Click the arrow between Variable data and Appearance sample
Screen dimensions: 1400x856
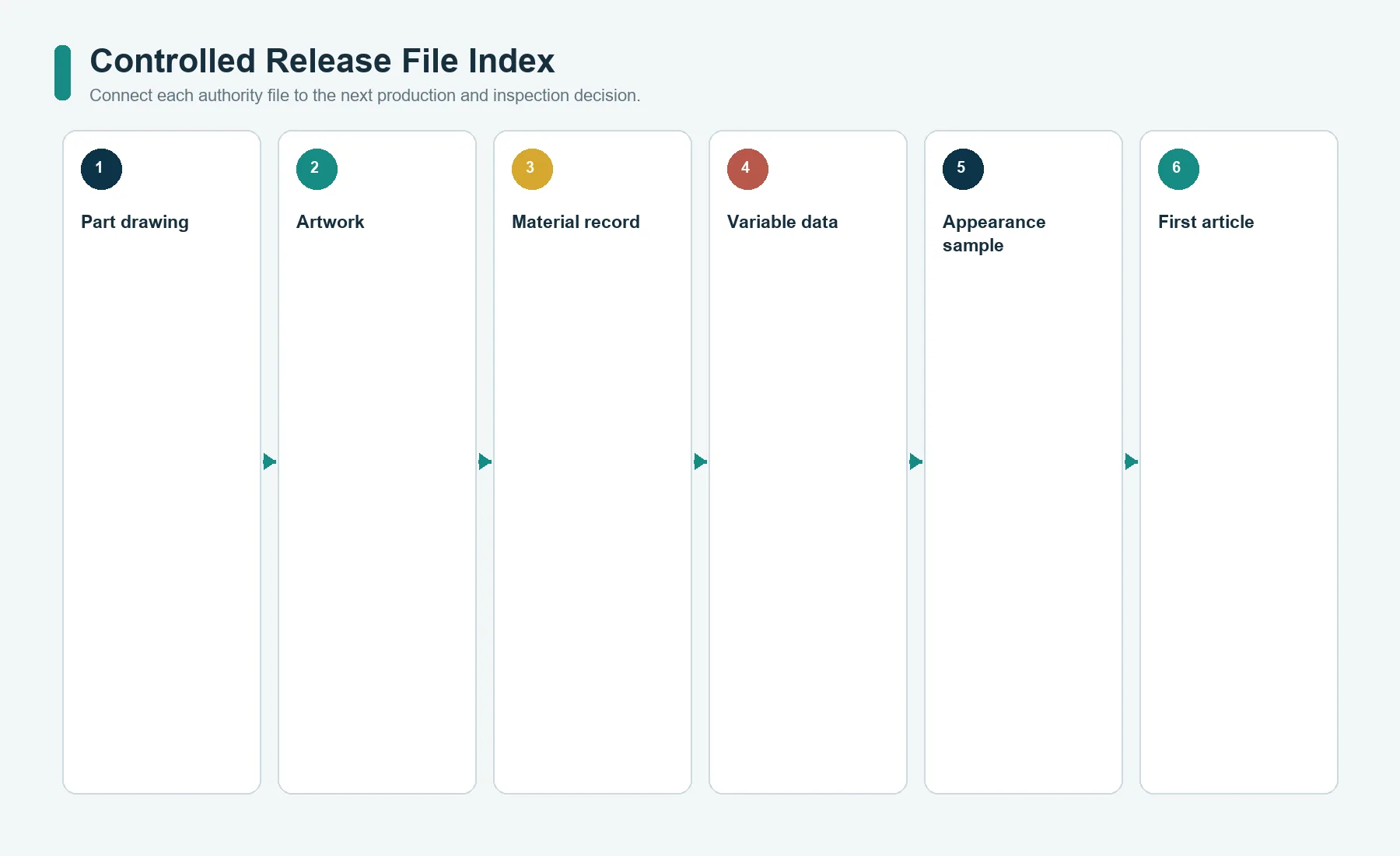(x=916, y=461)
